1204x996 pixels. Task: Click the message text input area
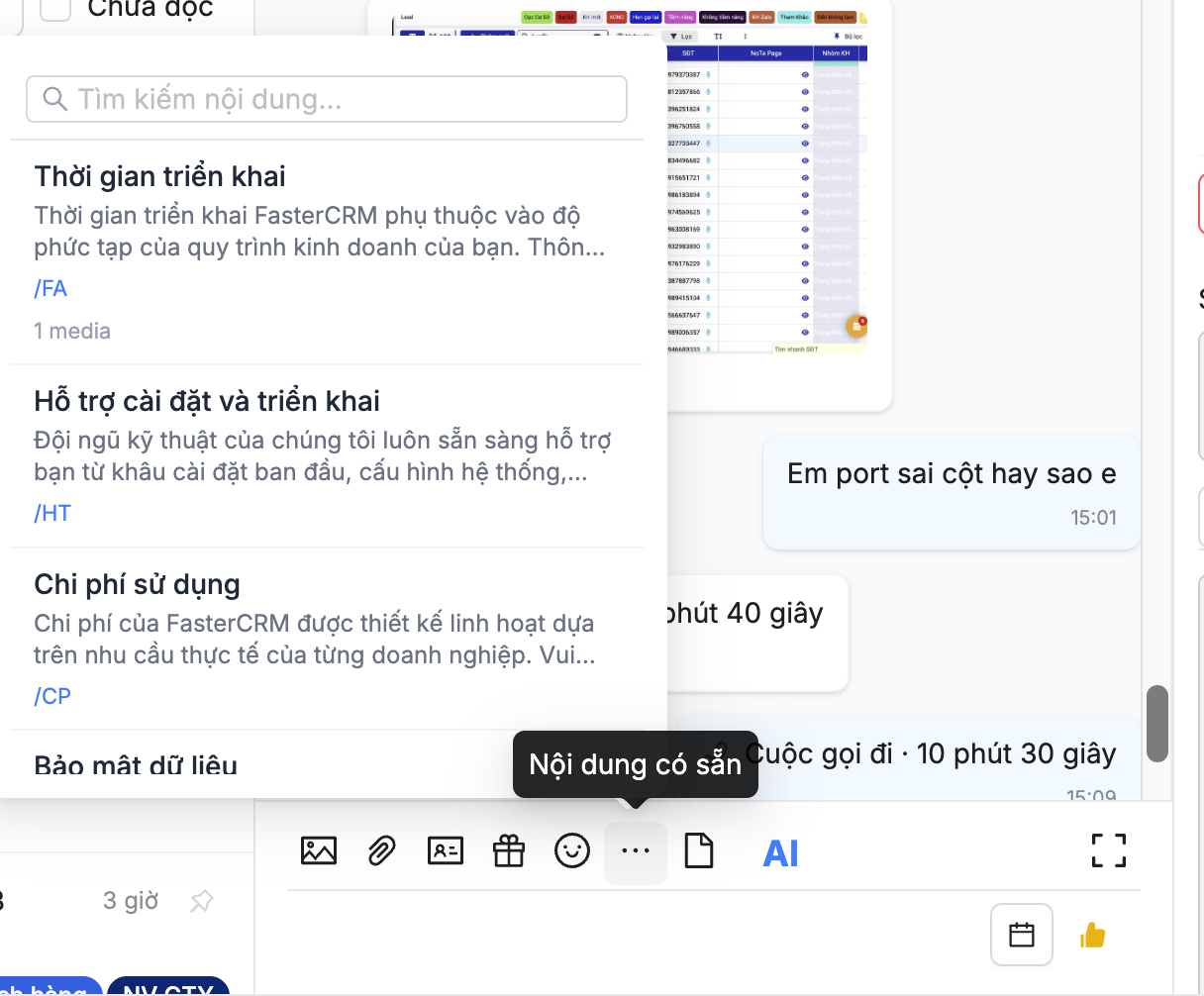tap(634, 935)
